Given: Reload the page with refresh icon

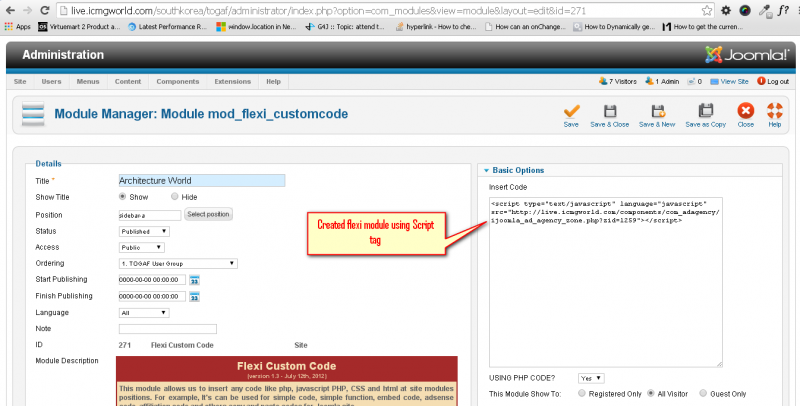Looking at the screenshot, I should pos(45,10).
